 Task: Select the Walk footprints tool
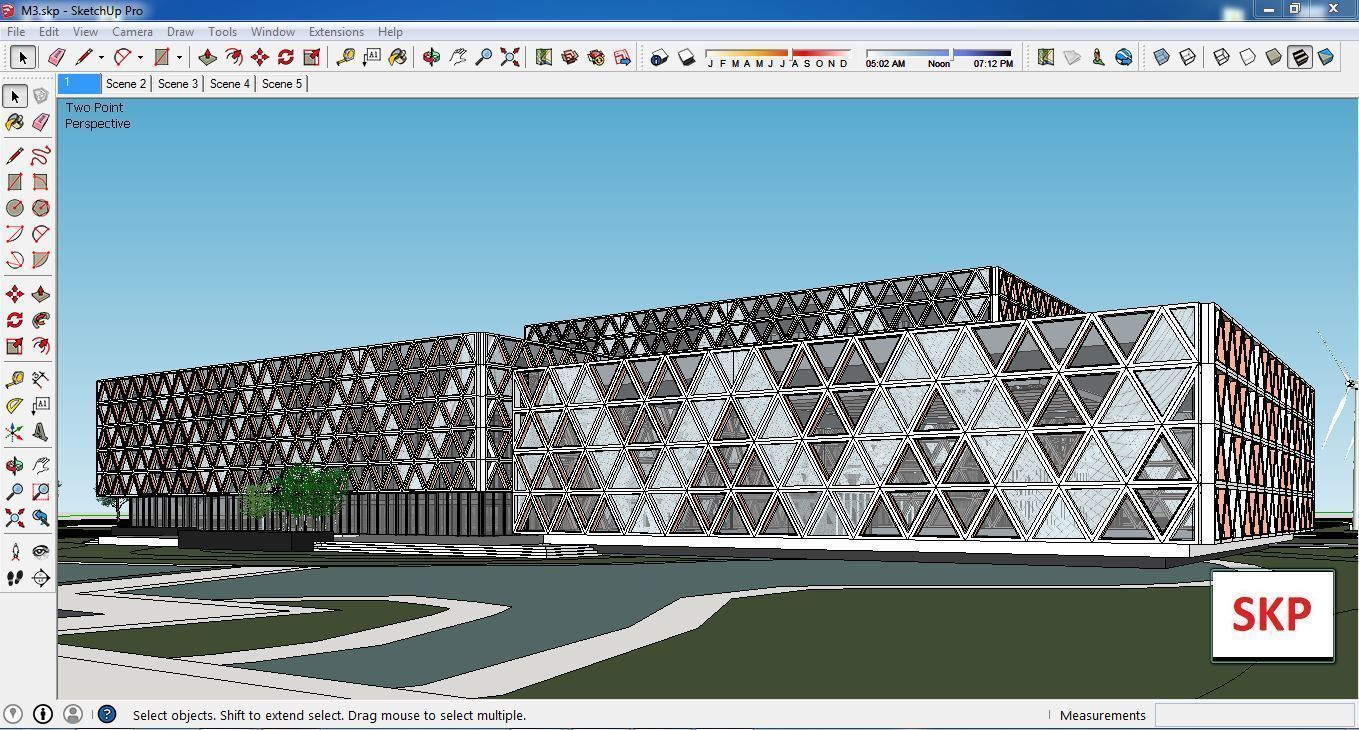click(x=14, y=578)
